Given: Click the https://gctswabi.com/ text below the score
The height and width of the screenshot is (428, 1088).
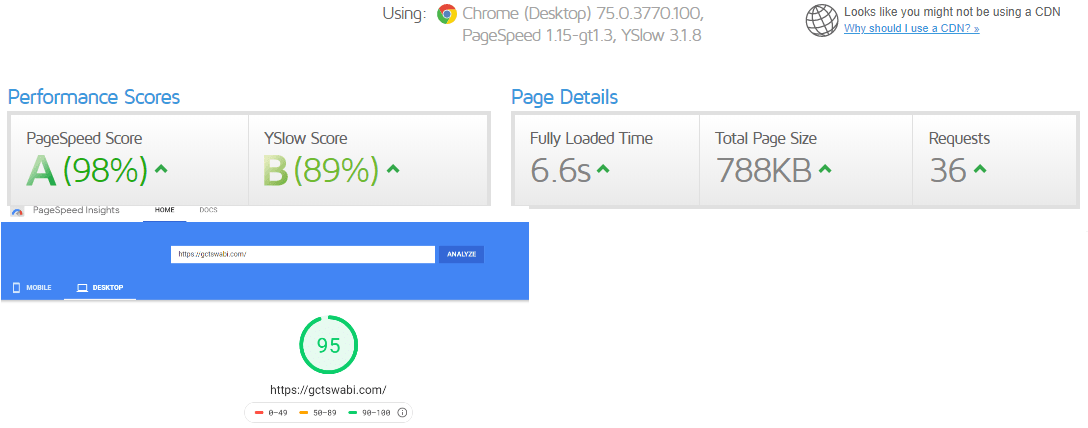Looking at the screenshot, I should [x=328, y=390].
